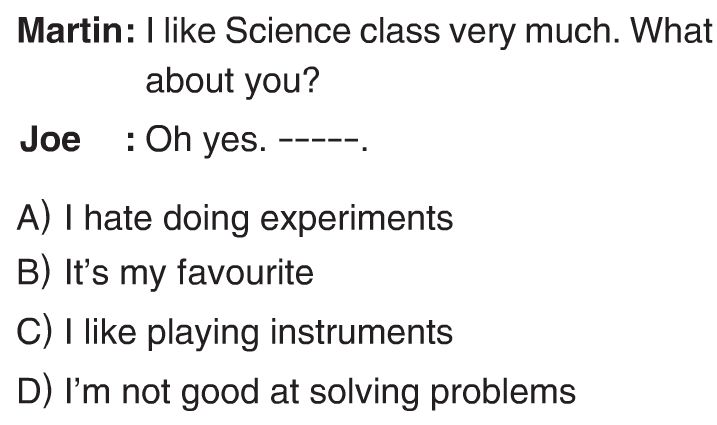Click the word "favourite" in option B

coord(245,273)
